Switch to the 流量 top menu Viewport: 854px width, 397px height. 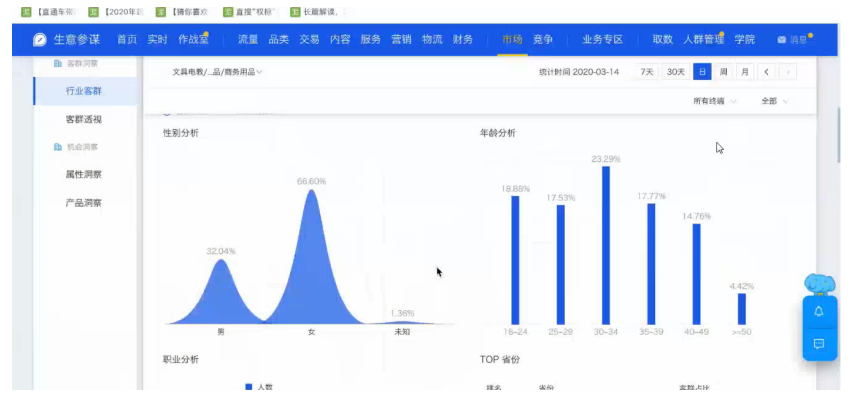(x=248, y=40)
